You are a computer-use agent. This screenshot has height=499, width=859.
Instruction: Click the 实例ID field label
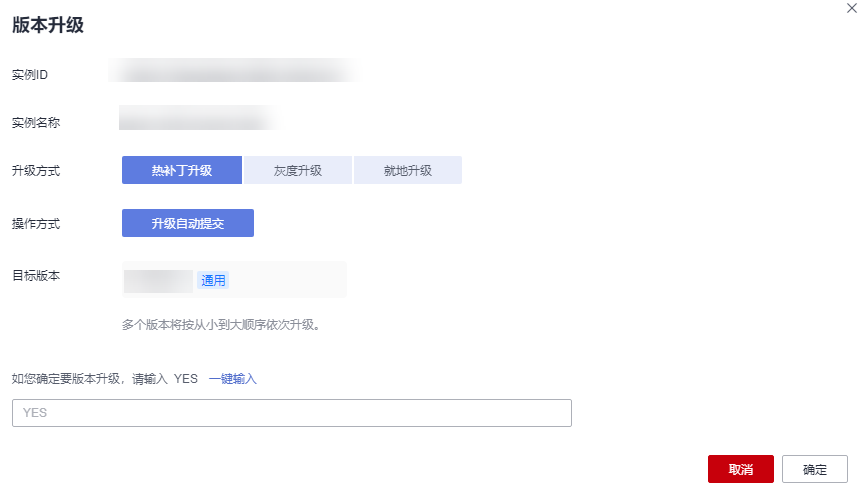(31, 75)
